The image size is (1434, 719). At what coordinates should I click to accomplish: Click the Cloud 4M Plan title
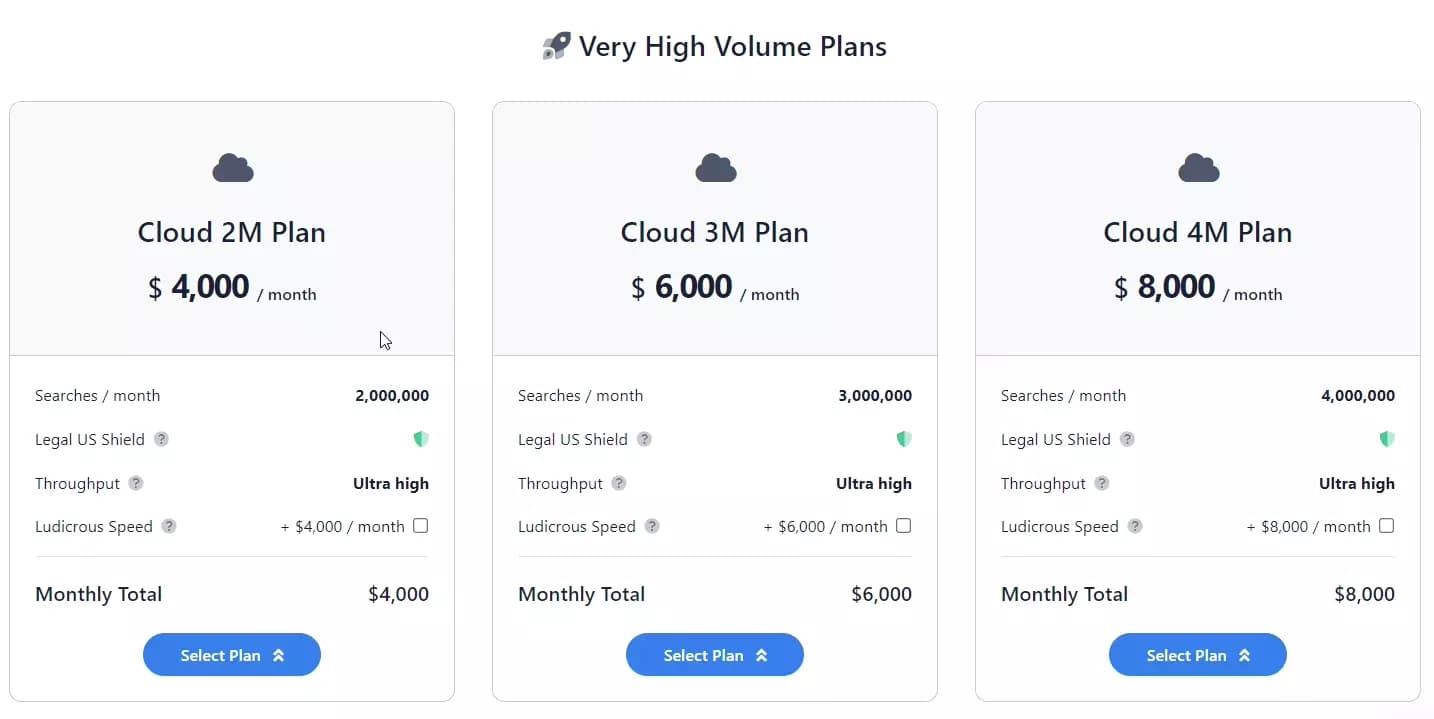1198,232
